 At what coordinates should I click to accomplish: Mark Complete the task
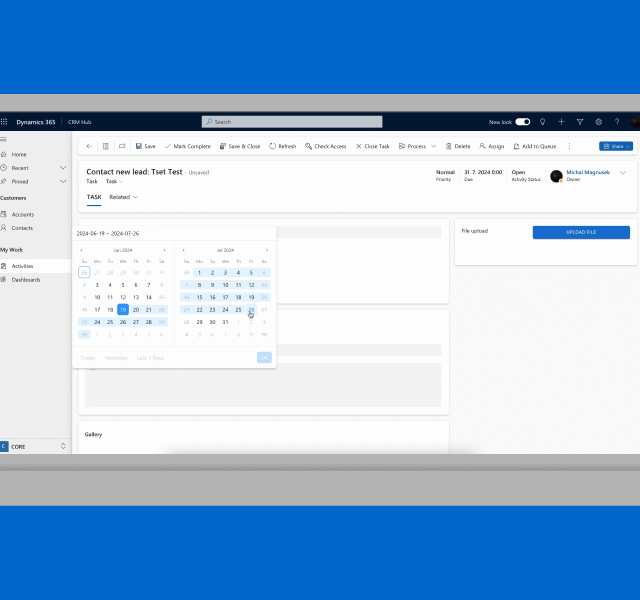click(188, 146)
